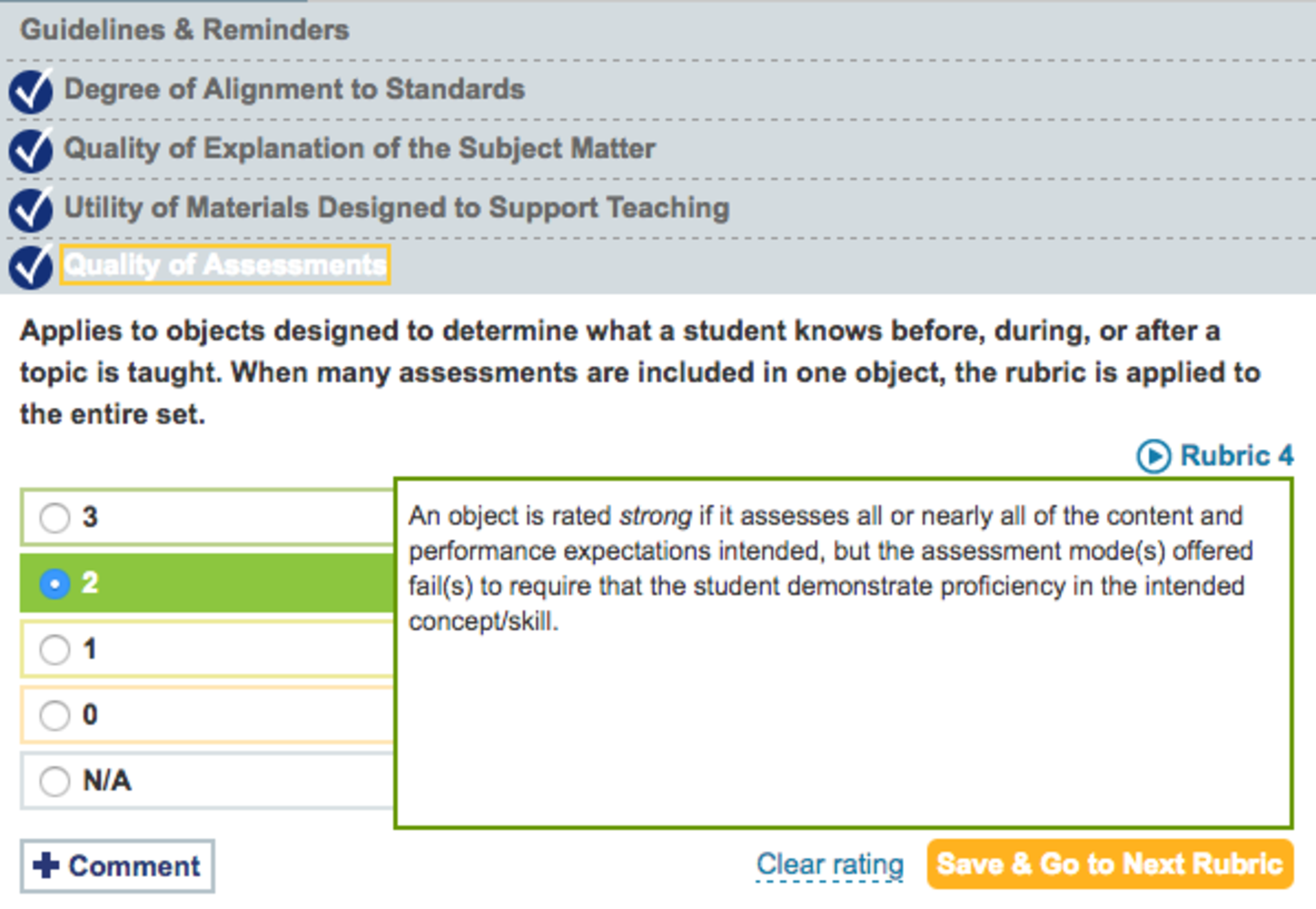1316x909 pixels.
Task: Select the Quality of Assessments rubric tab
Action: (225, 265)
